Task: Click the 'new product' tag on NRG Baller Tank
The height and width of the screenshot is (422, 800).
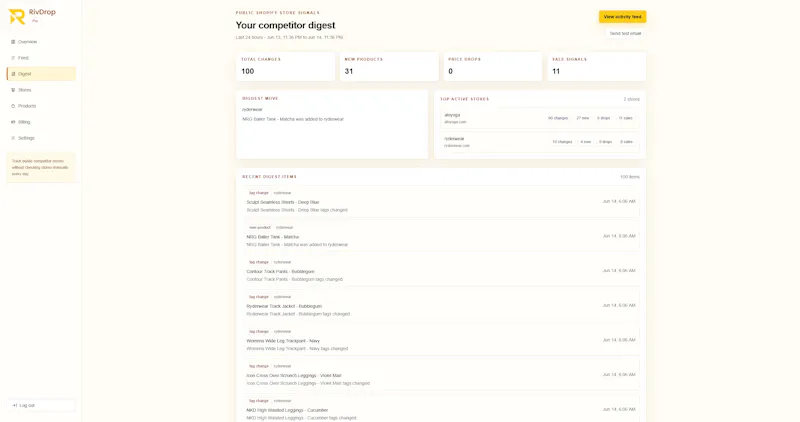Action: point(260,228)
